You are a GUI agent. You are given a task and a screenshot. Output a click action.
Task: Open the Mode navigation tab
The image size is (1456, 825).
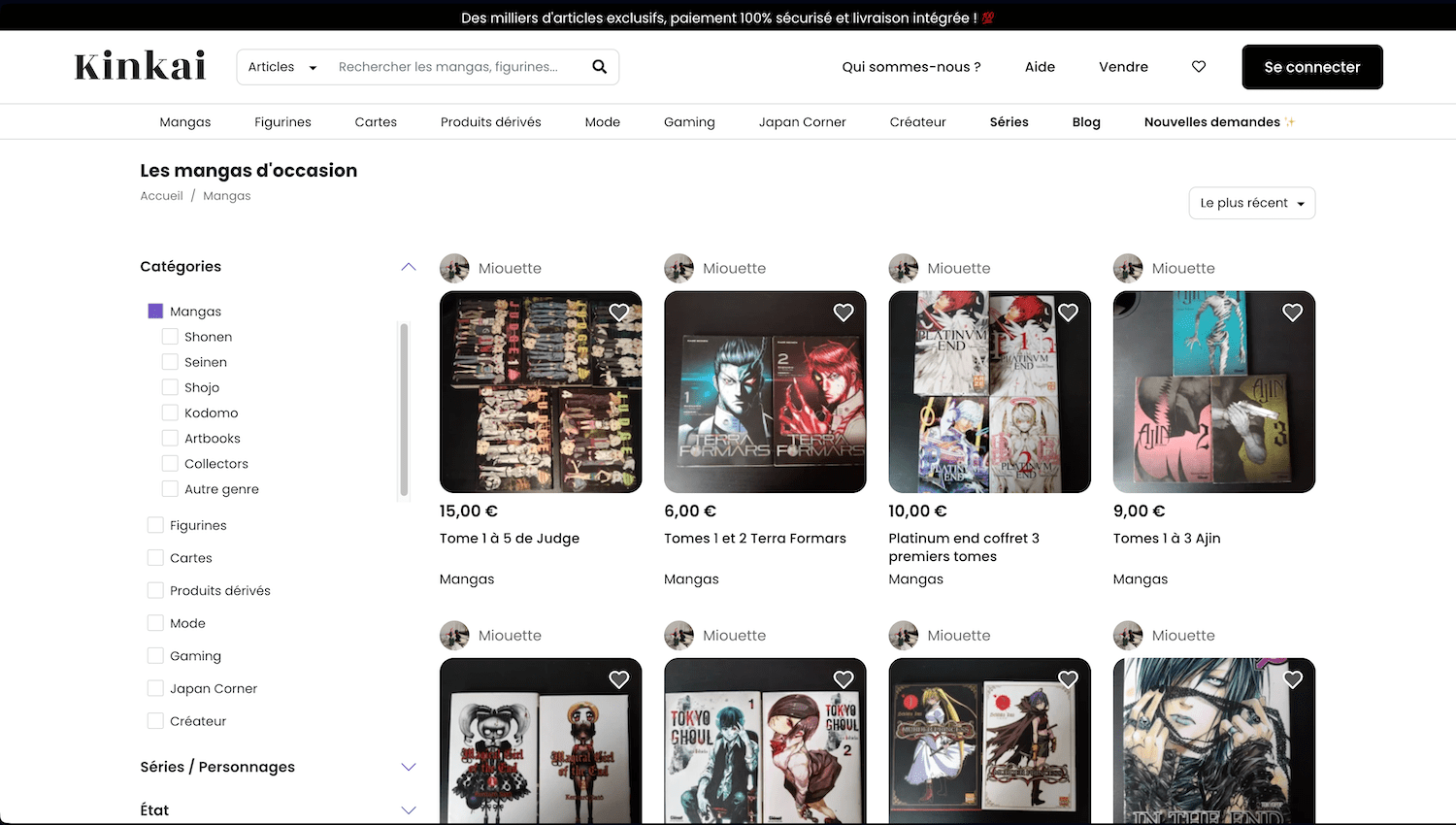click(x=603, y=122)
